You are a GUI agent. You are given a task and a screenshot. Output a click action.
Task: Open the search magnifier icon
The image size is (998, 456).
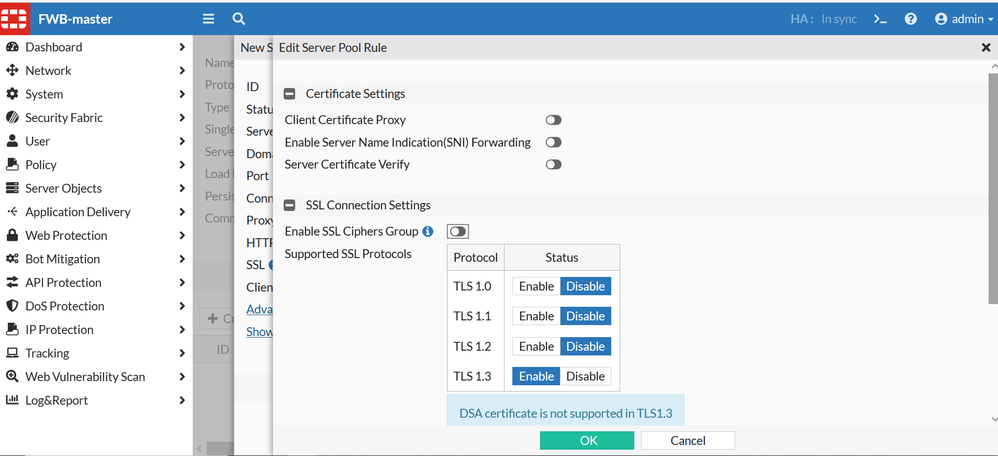click(x=239, y=19)
